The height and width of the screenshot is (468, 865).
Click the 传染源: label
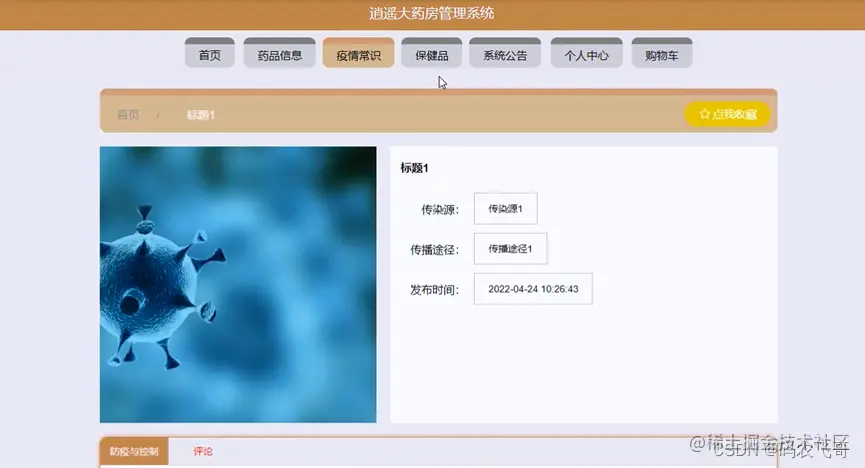click(440, 210)
